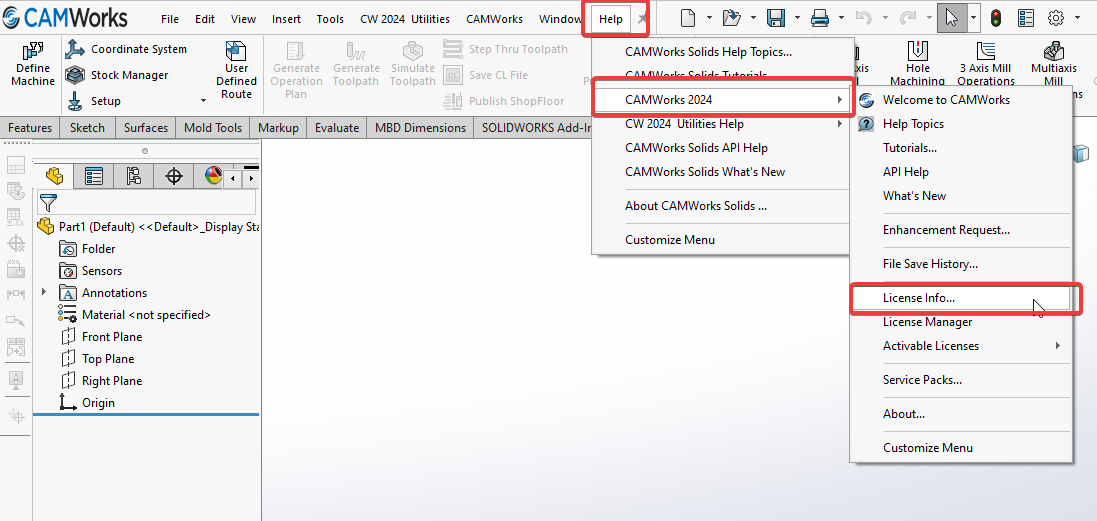Switch to the MBD Dimensions tab
The image size is (1097, 521).
[420, 127]
